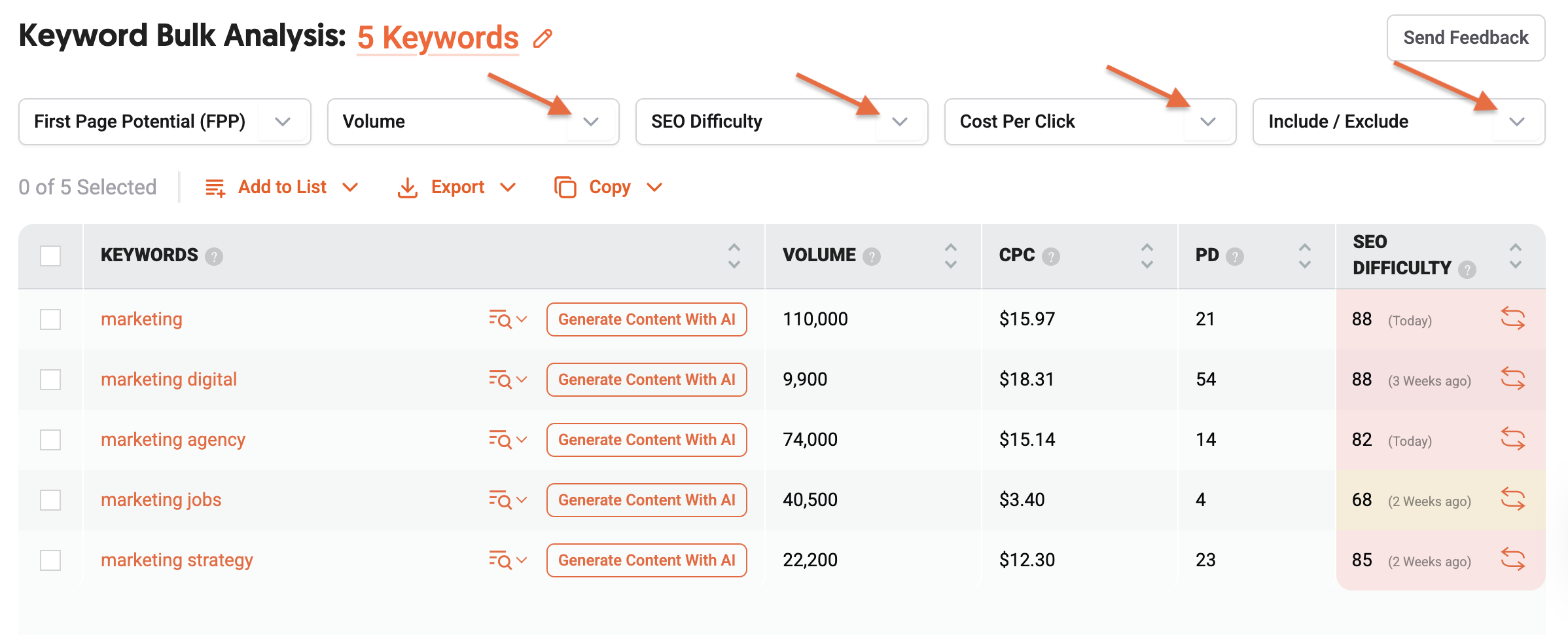Click the Copy icon

(x=564, y=187)
